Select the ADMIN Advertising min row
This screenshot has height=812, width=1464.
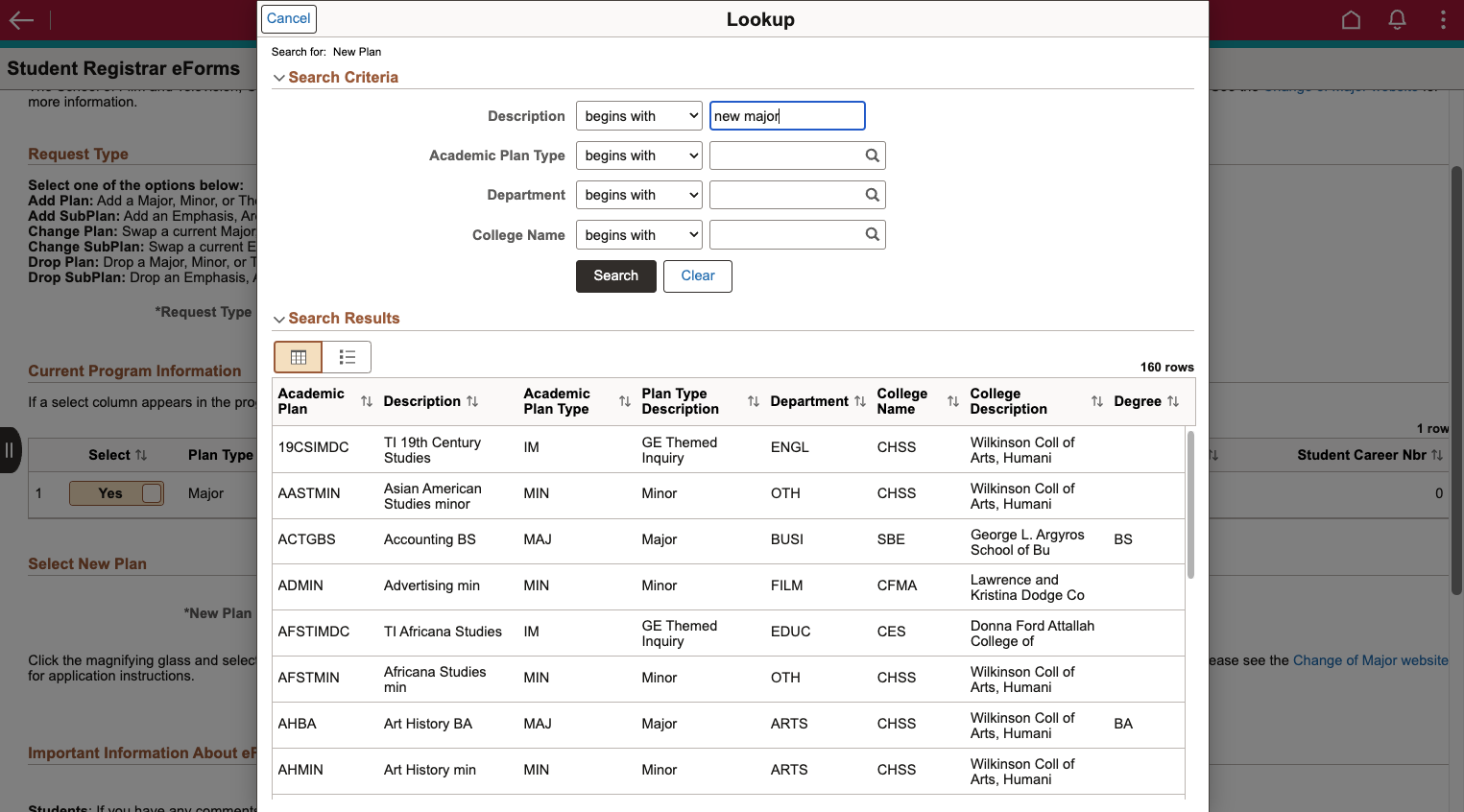click(x=729, y=587)
